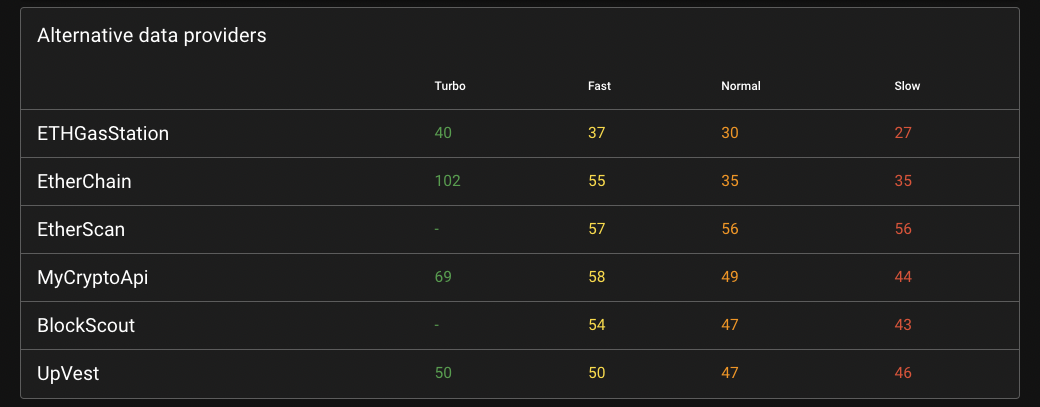The width and height of the screenshot is (1040, 407).
Task: Click ETHGasStation Turbo value 40
Action: pyautogui.click(x=443, y=133)
